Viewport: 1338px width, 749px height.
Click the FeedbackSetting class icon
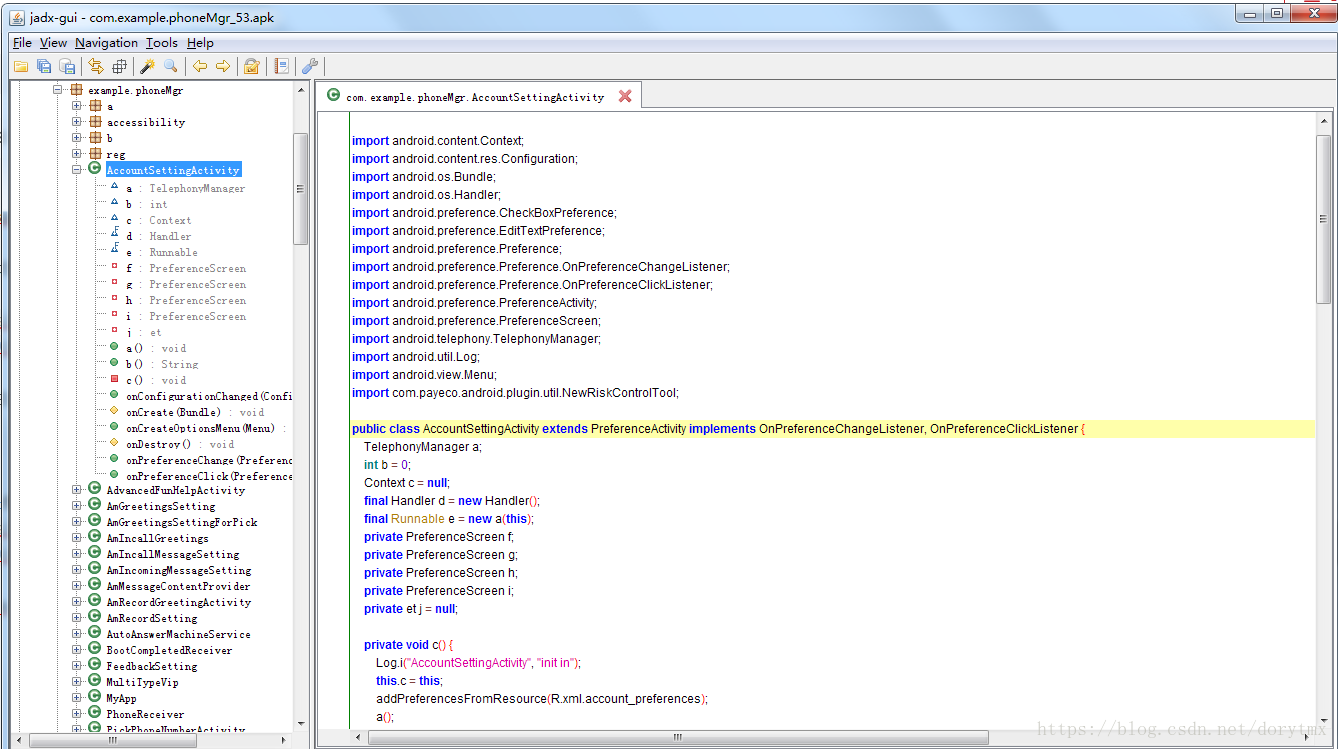(95, 666)
